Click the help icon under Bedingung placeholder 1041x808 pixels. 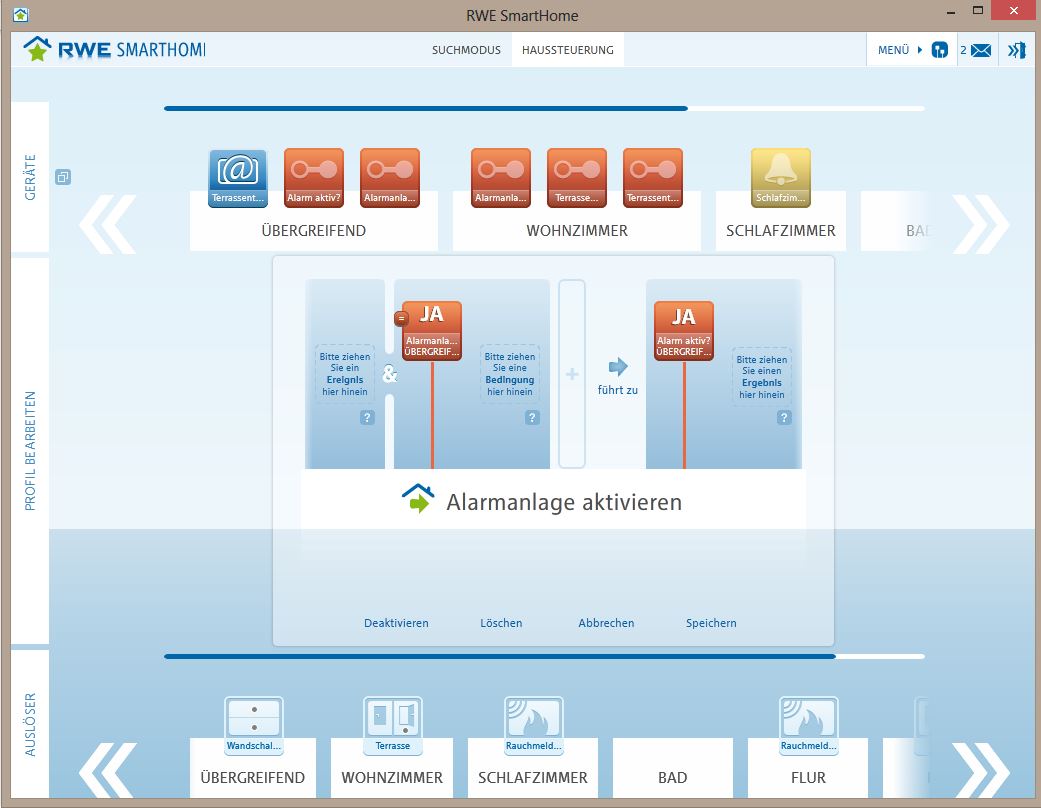[532, 418]
